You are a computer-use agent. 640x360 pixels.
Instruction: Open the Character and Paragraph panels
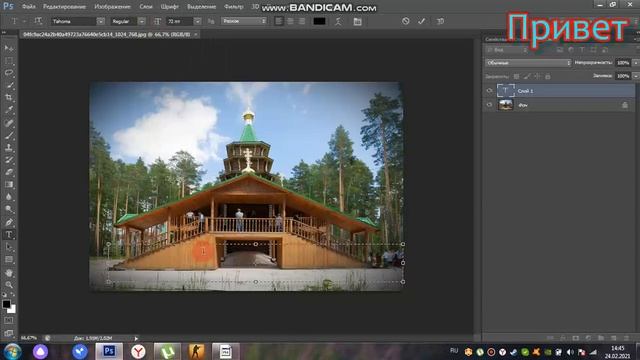tap(358, 22)
